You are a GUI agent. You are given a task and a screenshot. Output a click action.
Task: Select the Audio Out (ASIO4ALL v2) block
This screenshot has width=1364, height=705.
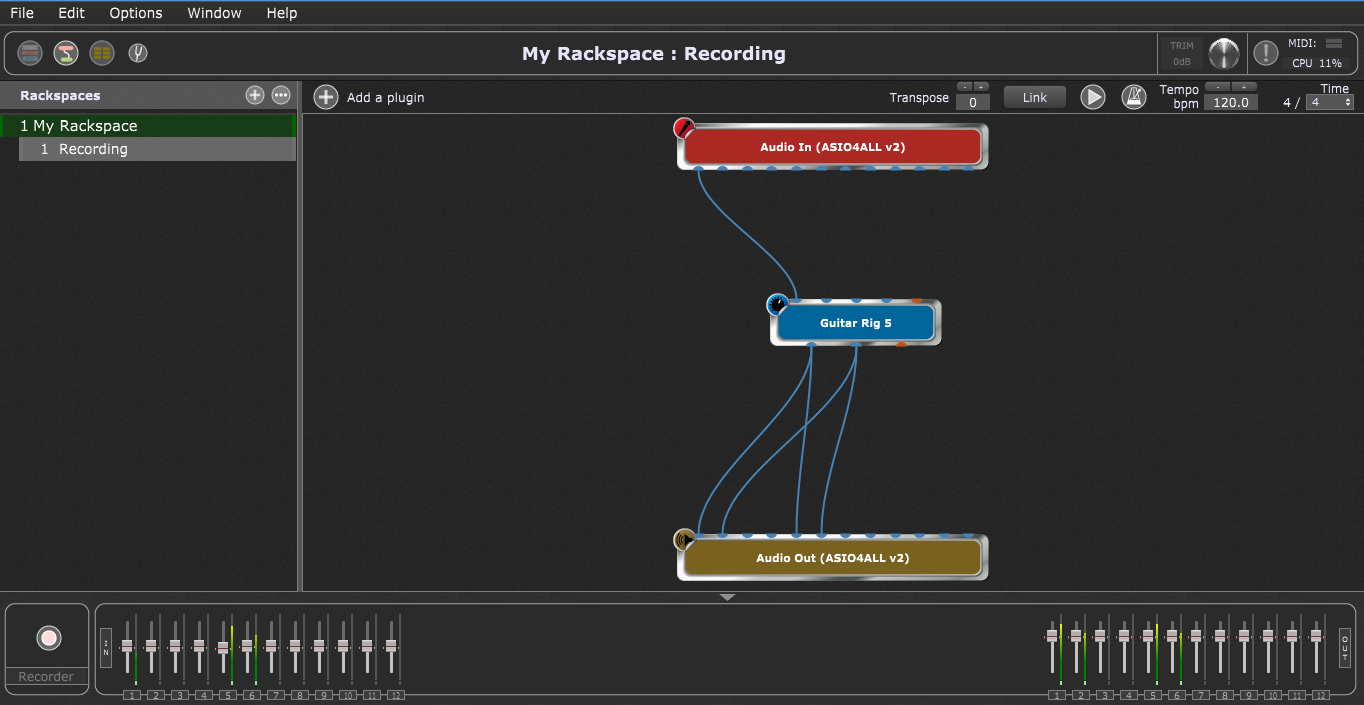coord(833,558)
